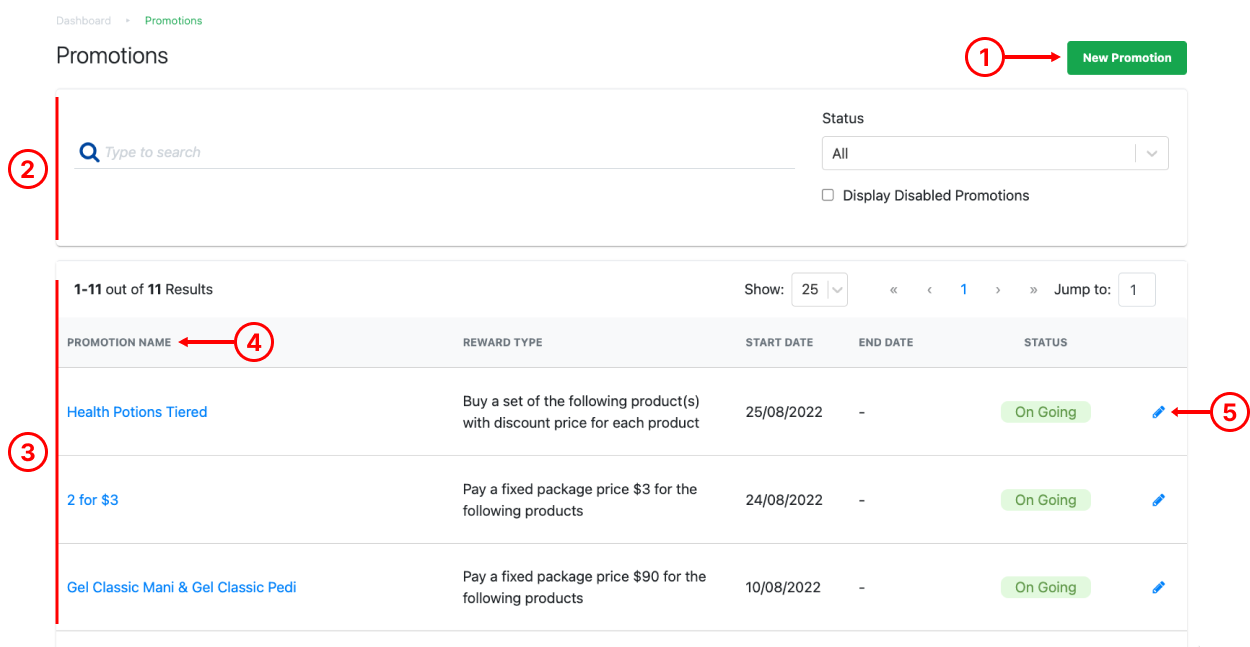
Task: Sort by the Promotion Name column header
Action: (x=119, y=343)
